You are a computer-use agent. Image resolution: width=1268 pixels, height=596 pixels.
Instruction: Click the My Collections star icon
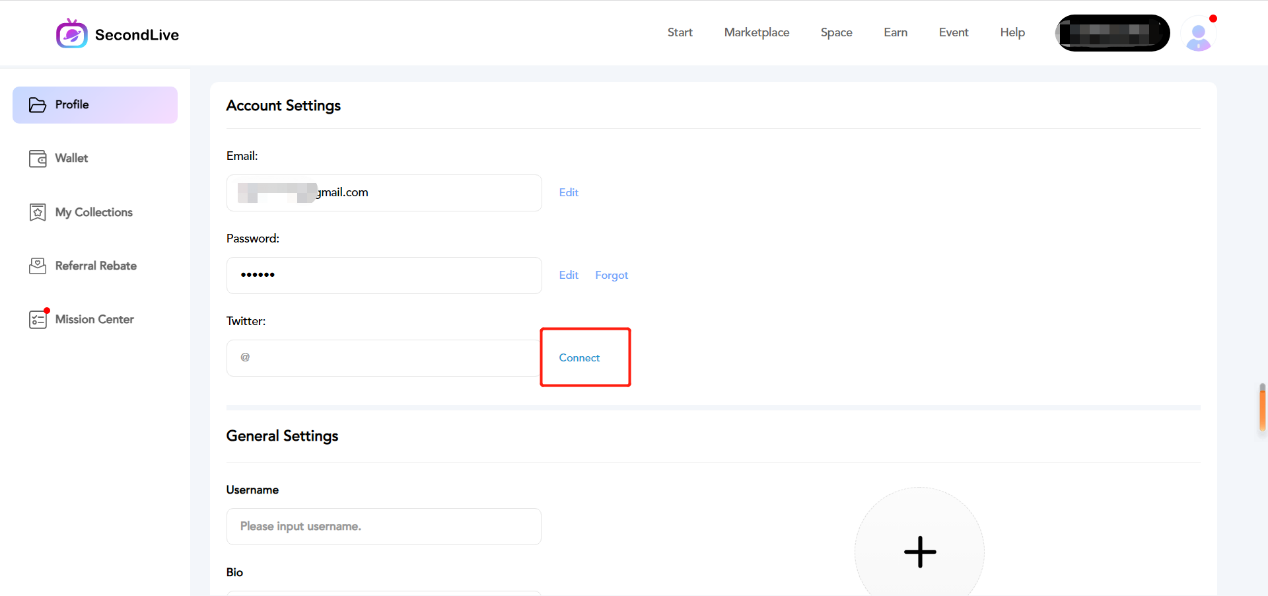[x=38, y=213]
